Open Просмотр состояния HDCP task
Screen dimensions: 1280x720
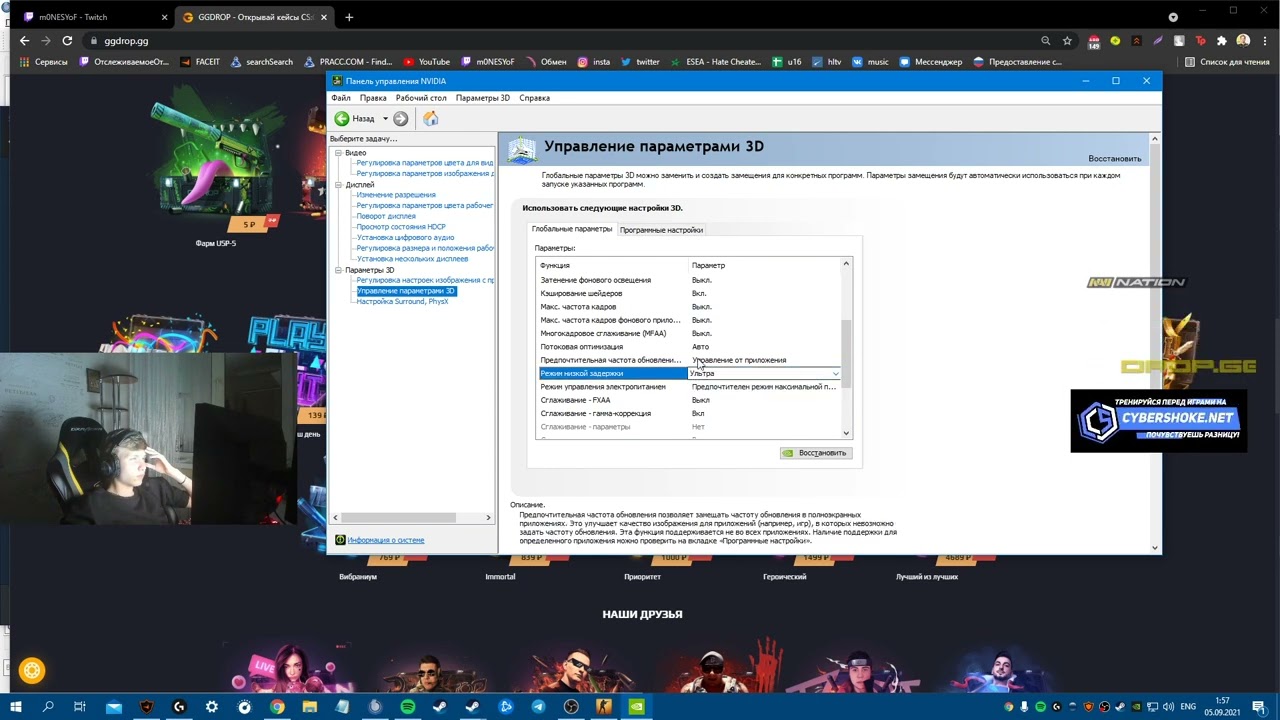401,227
